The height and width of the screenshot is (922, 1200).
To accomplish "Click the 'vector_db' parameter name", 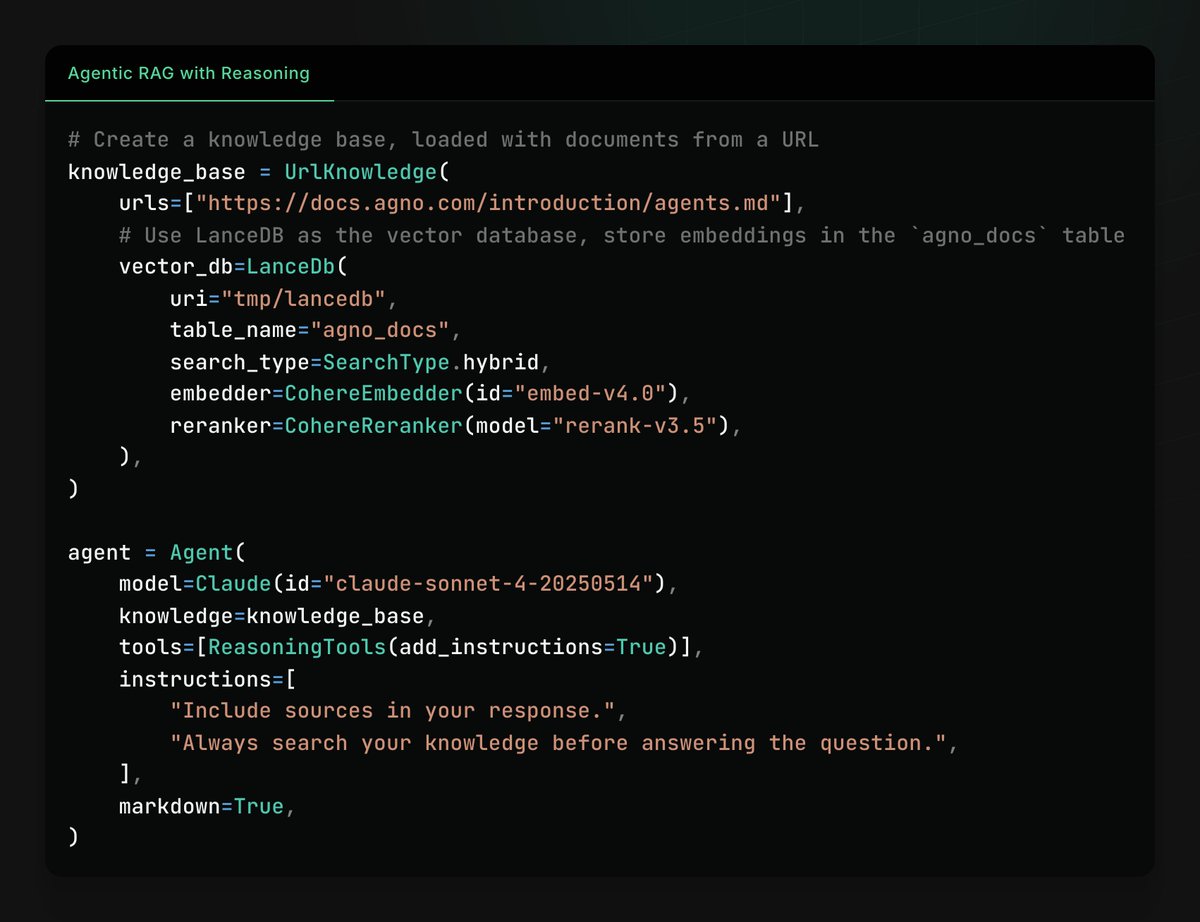I will tap(176, 267).
